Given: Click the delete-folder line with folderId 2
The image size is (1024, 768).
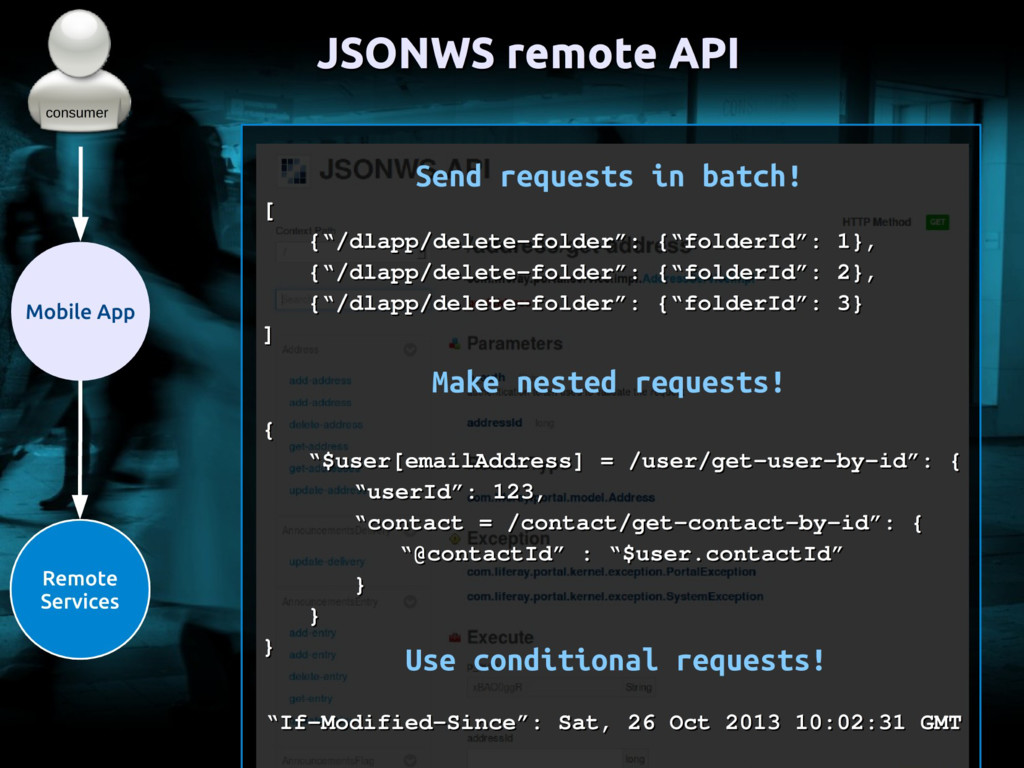Looking at the screenshot, I should point(592,272).
